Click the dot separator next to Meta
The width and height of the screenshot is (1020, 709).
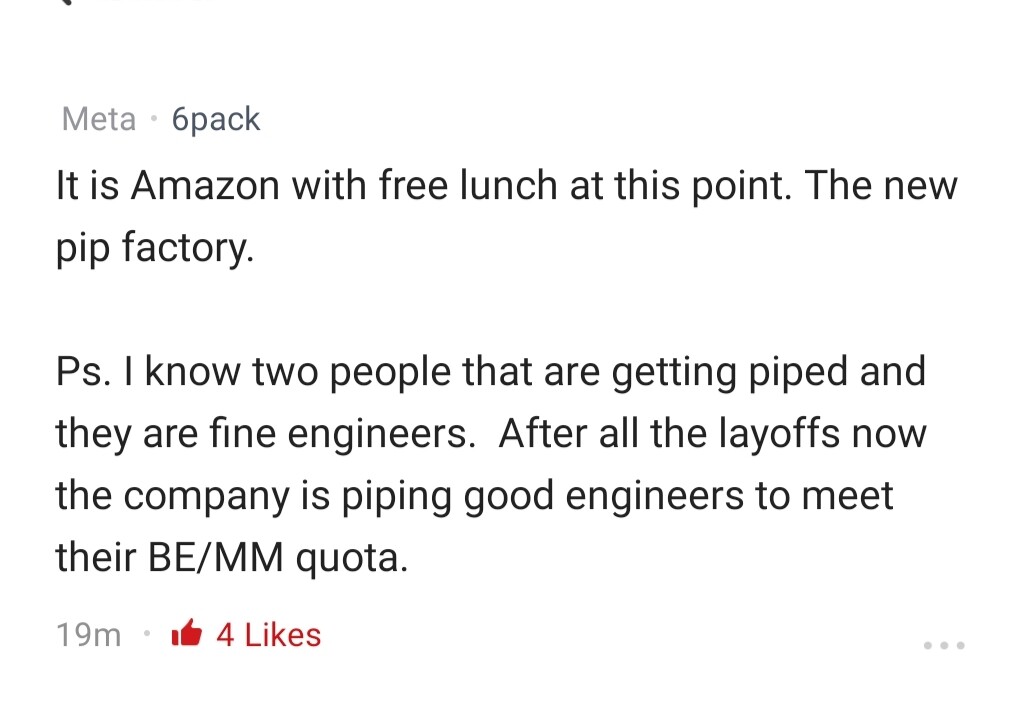pos(155,119)
